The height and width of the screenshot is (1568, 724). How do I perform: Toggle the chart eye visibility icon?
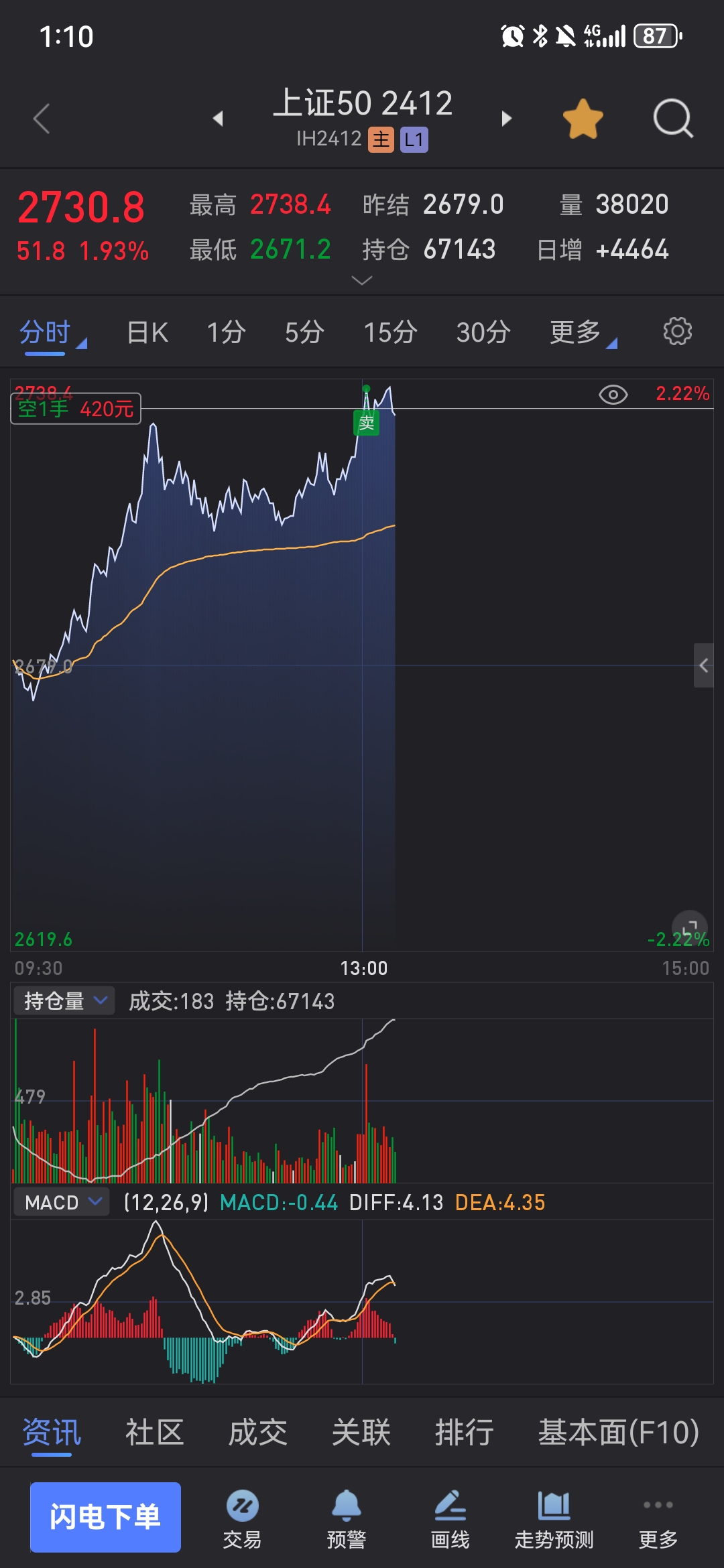613,395
